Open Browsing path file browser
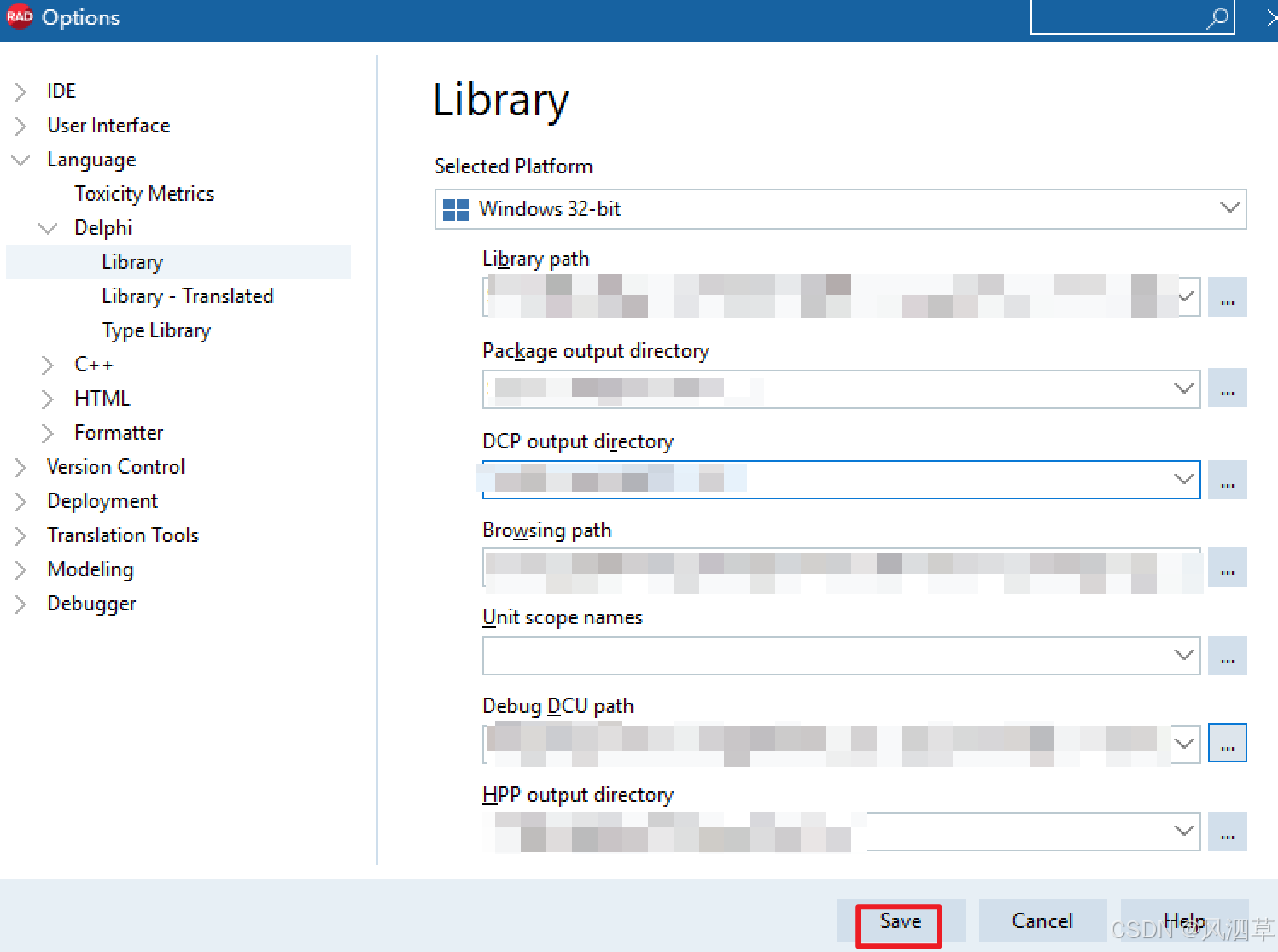 click(x=1227, y=569)
